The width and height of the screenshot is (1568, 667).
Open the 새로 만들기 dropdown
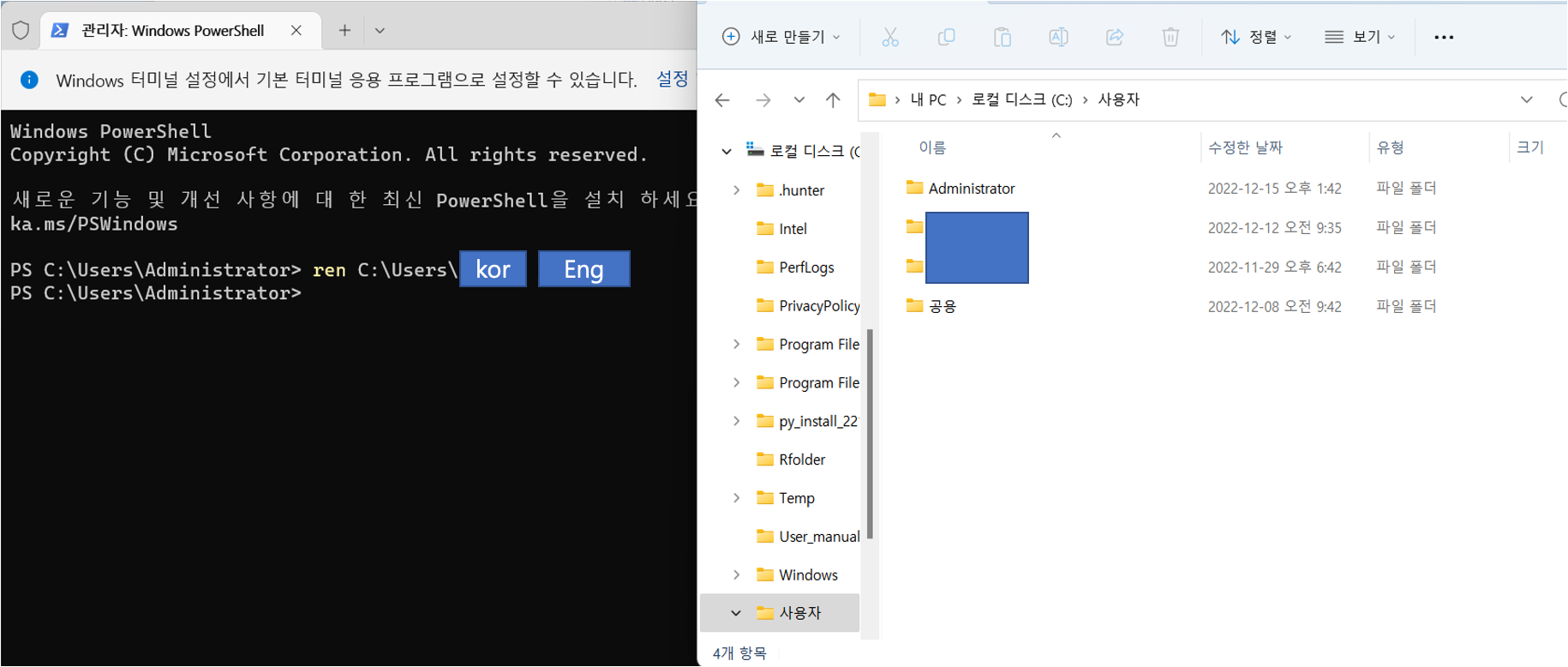tap(781, 37)
